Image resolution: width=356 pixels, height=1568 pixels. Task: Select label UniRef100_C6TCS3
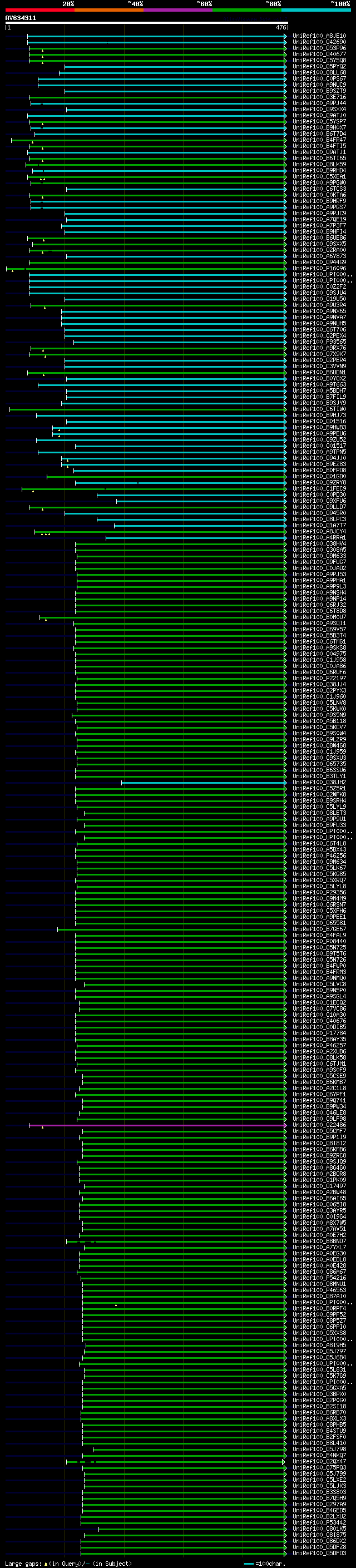[x=319, y=189]
